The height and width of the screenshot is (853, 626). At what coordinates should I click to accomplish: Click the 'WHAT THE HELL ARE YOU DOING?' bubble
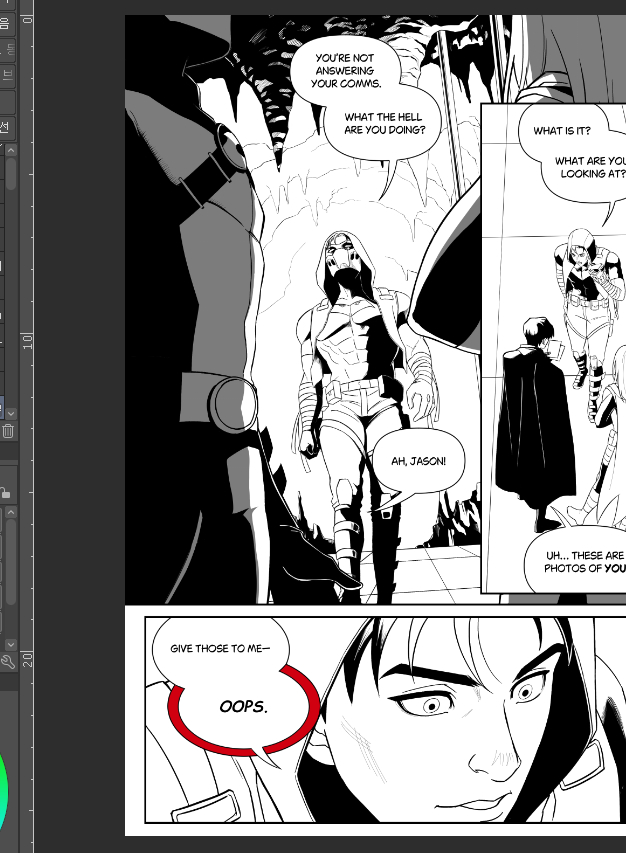[384, 124]
